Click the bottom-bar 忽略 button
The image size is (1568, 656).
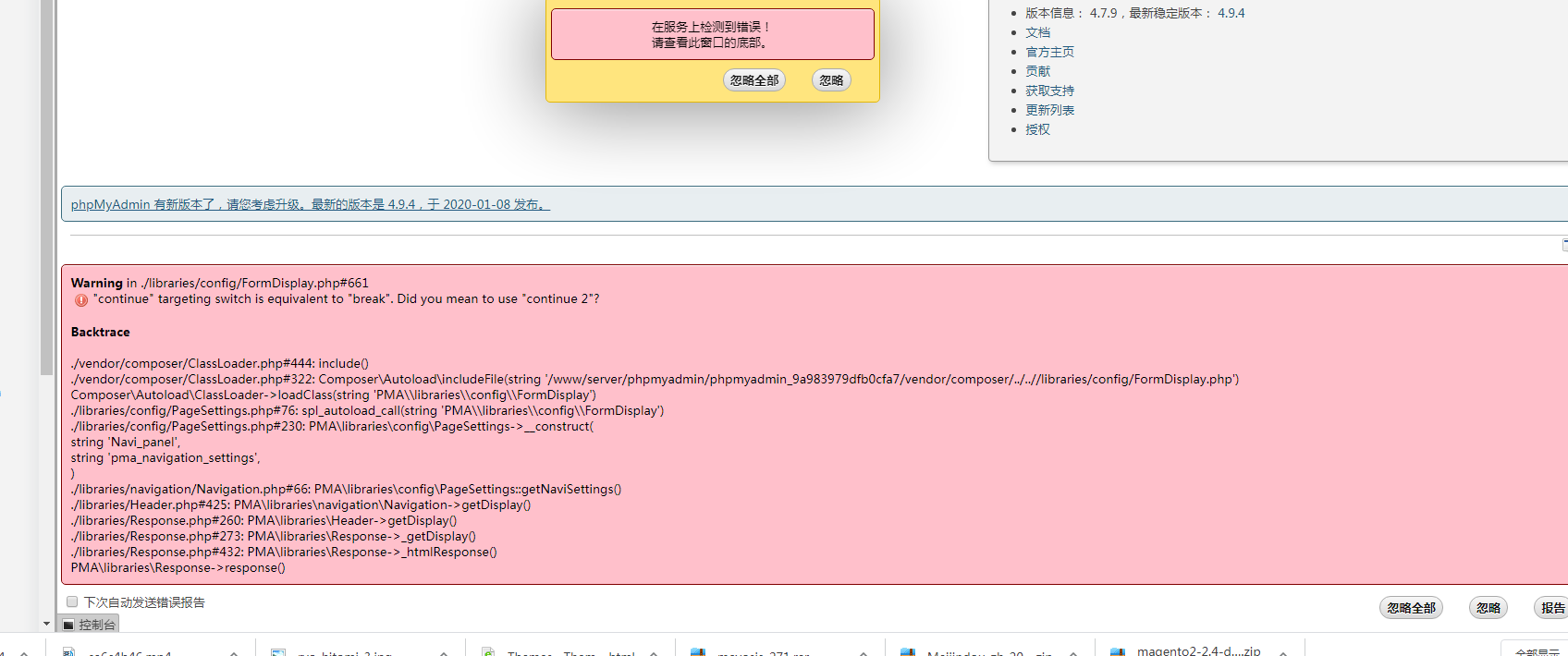pyautogui.click(x=1488, y=608)
